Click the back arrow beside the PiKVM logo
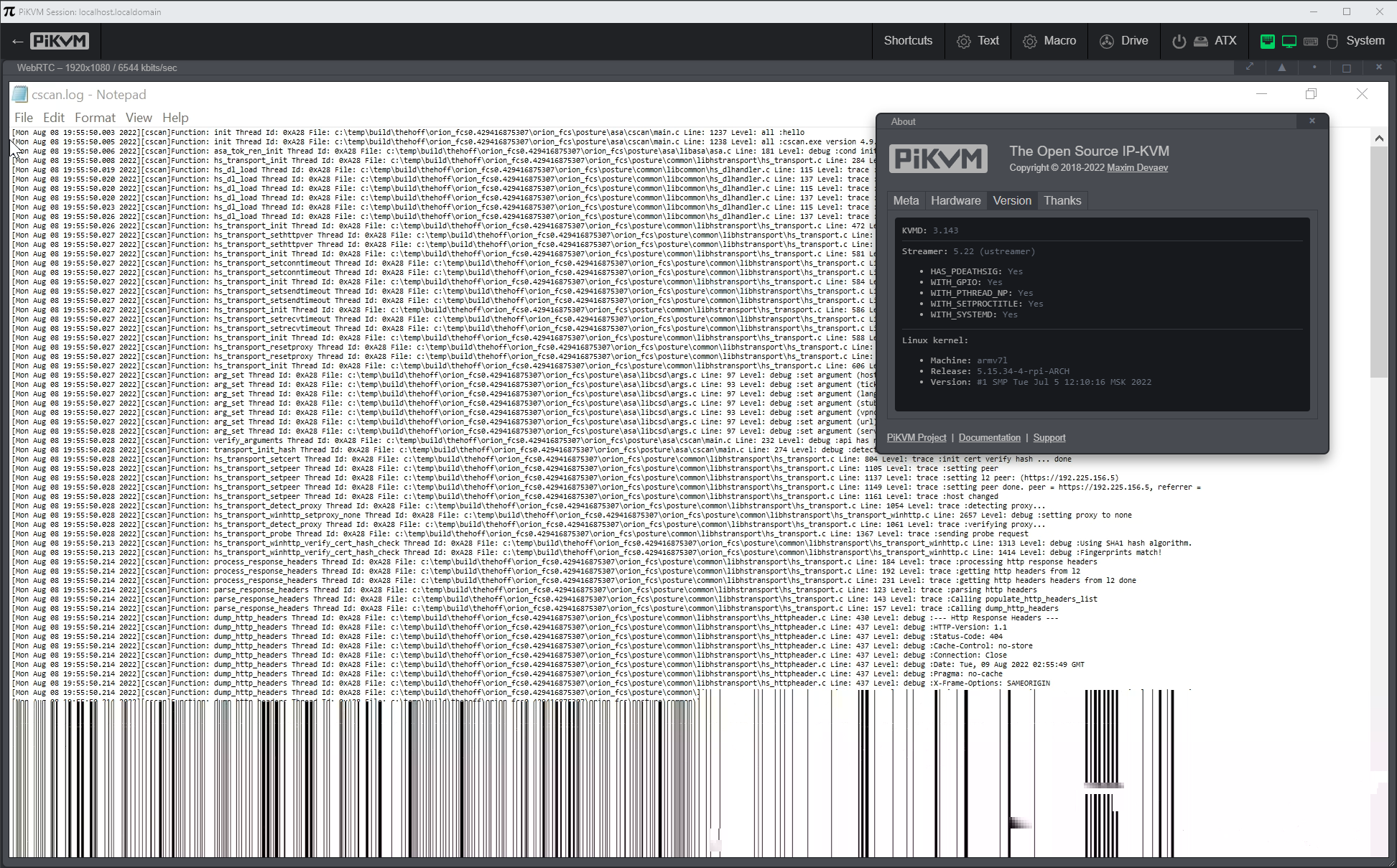 click(18, 41)
